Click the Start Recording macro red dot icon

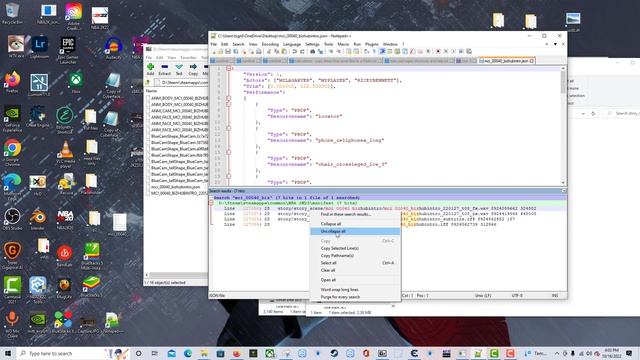point(438,52)
